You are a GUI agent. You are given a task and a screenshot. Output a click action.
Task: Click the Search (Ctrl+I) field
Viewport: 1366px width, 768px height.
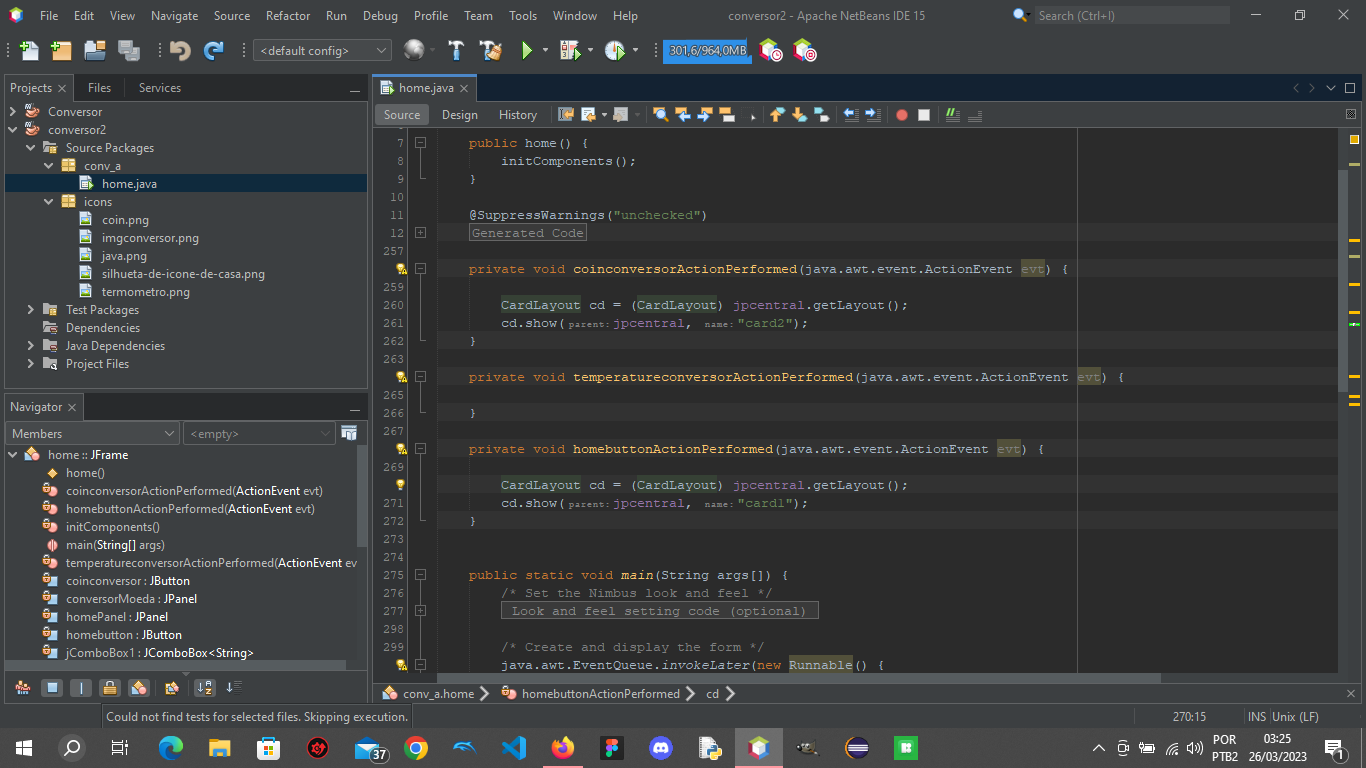[1131, 15]
